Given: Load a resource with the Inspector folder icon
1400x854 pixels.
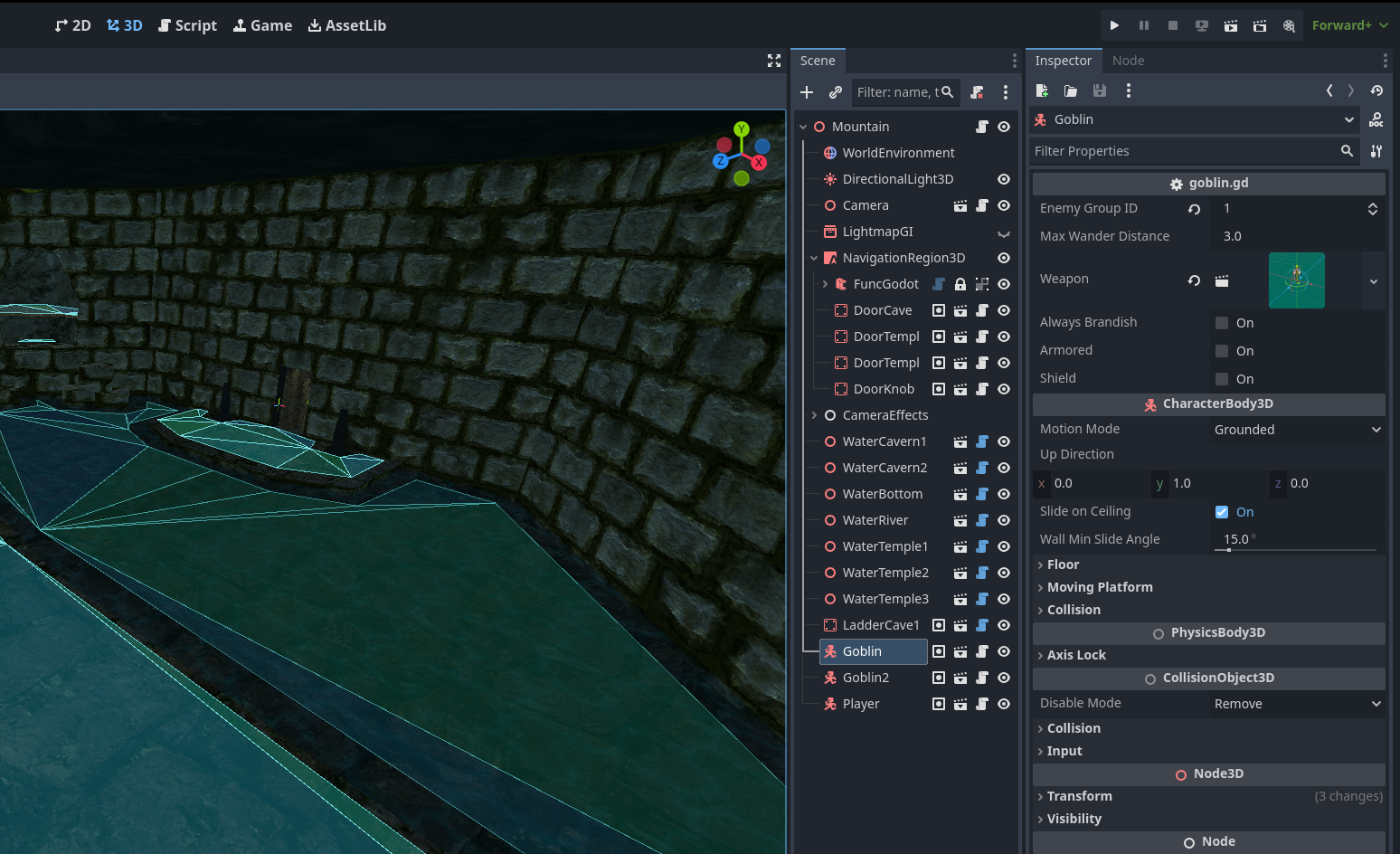Looking at the screenshot, I should click(1071, 90).
